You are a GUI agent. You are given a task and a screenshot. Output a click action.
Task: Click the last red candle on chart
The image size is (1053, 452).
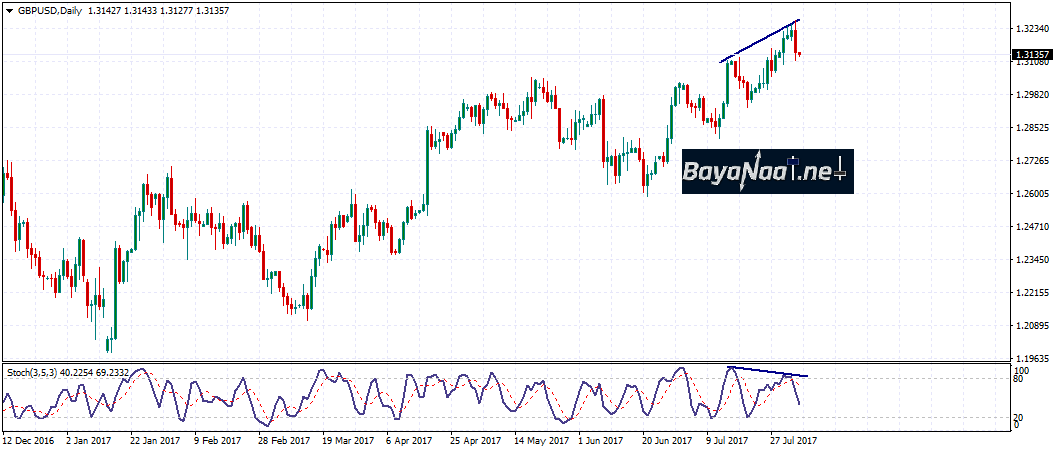pos(799,54)
